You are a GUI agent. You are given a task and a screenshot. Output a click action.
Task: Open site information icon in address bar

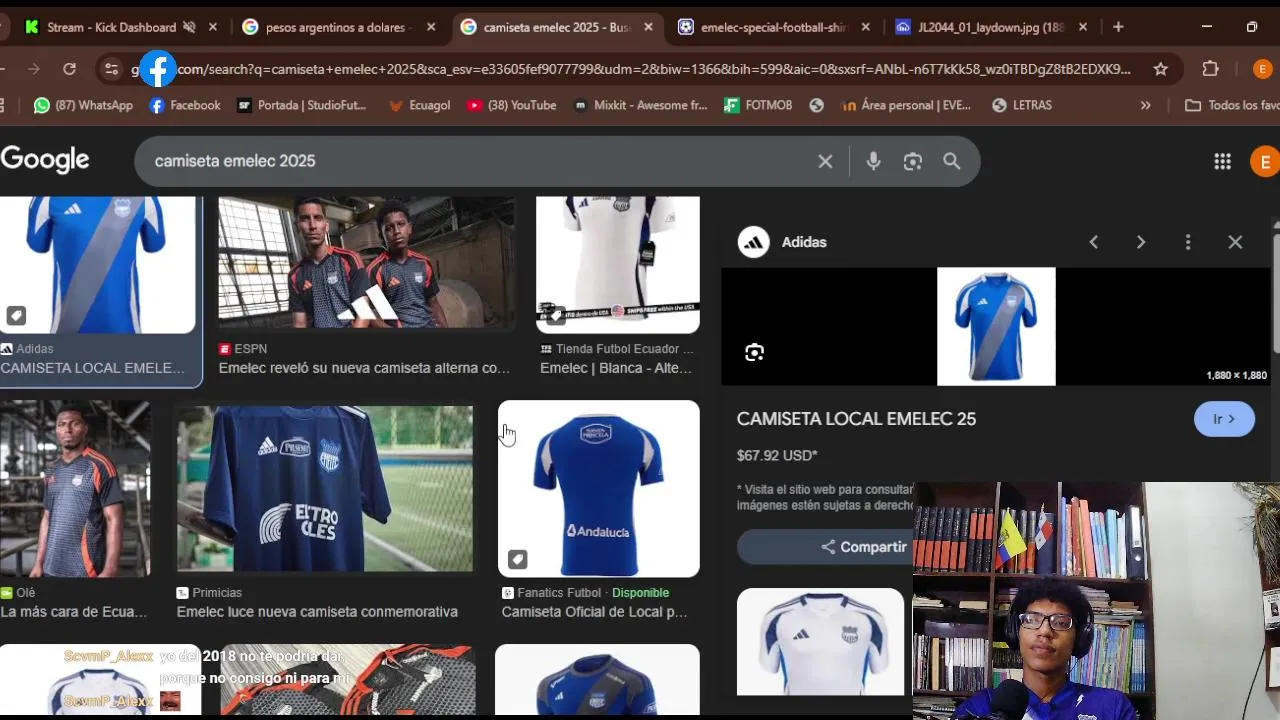click(111, 69)
